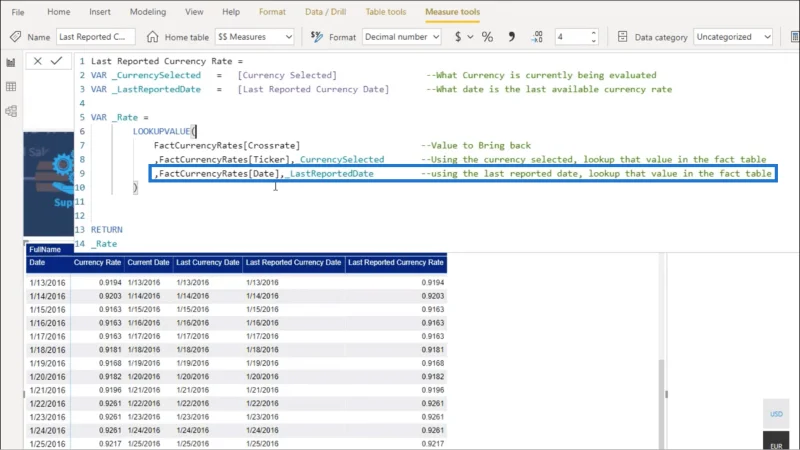Click the decimal places icon
The width and height of the screenshot is (800, 450).
tap(537, 37)
